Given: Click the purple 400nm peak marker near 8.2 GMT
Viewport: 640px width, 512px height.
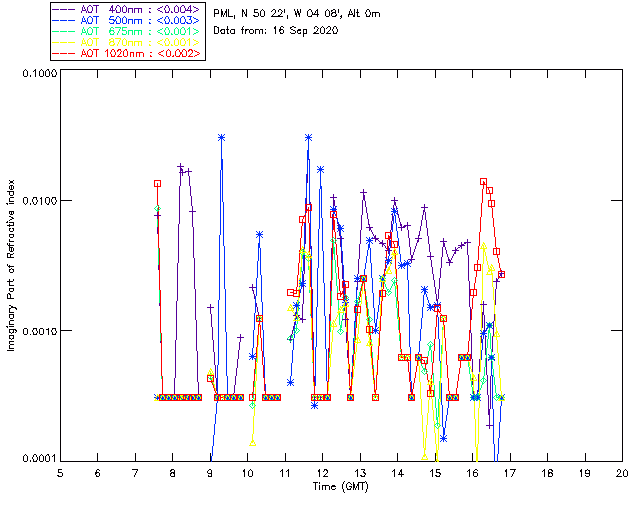Looking at the screenshot, I should 180,167.
